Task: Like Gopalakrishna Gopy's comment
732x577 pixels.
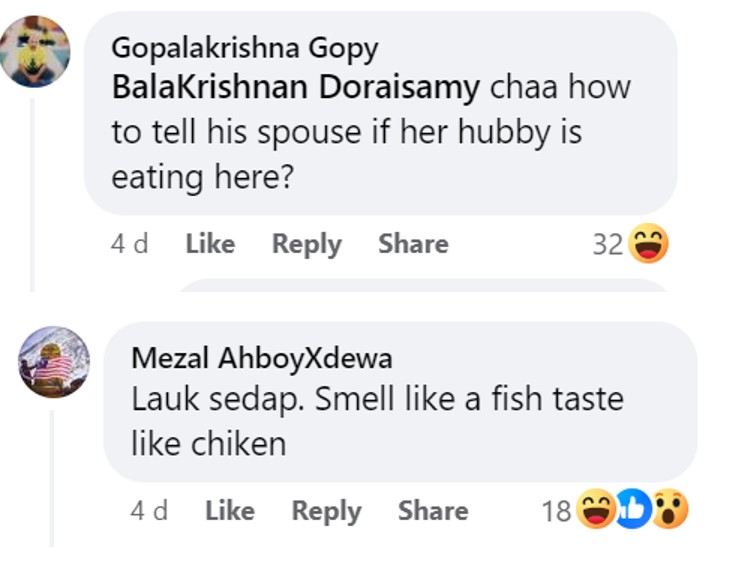Action: [210, 244]
